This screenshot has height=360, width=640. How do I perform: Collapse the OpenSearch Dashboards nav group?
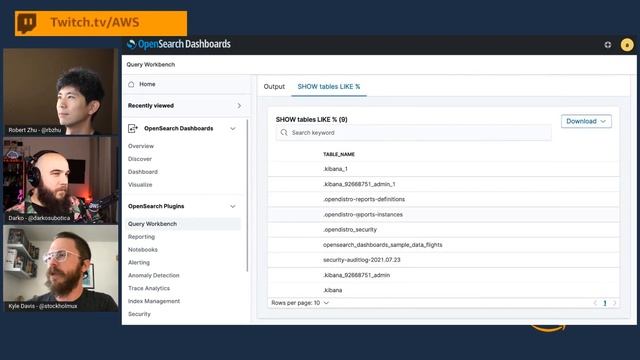[233, 129]
